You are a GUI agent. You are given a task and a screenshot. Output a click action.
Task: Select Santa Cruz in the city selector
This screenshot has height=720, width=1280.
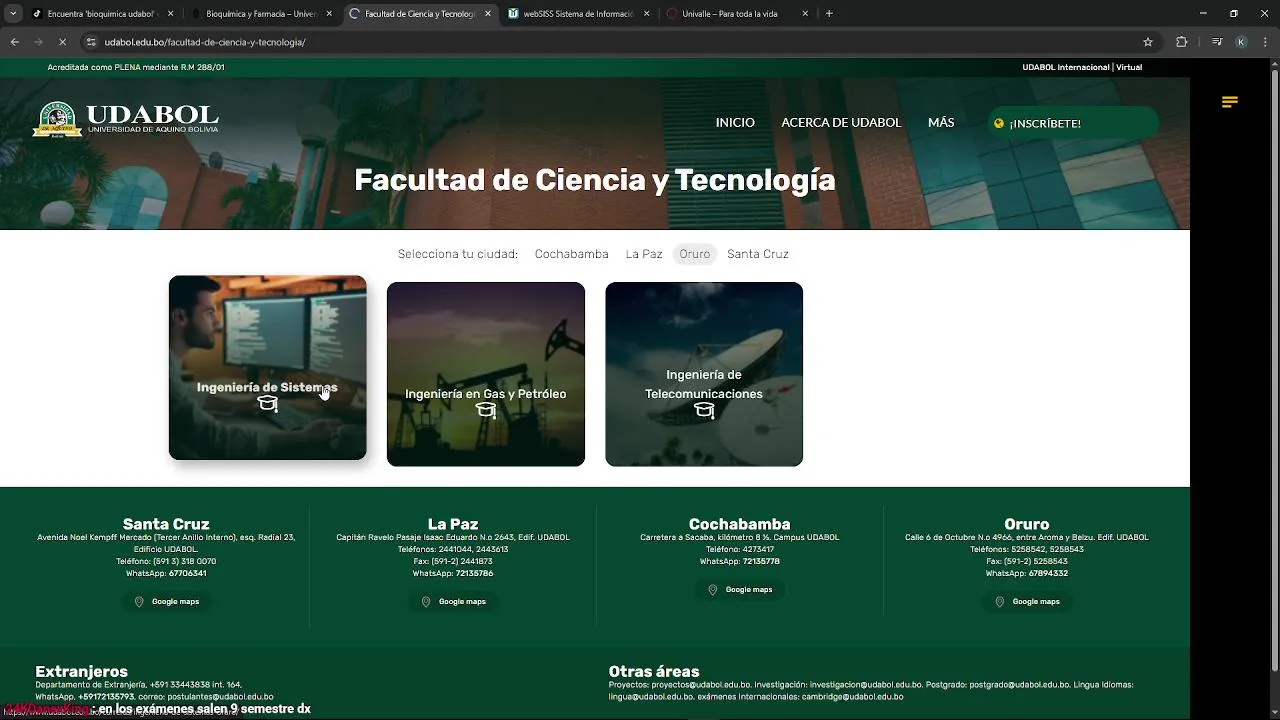[758, 254]
